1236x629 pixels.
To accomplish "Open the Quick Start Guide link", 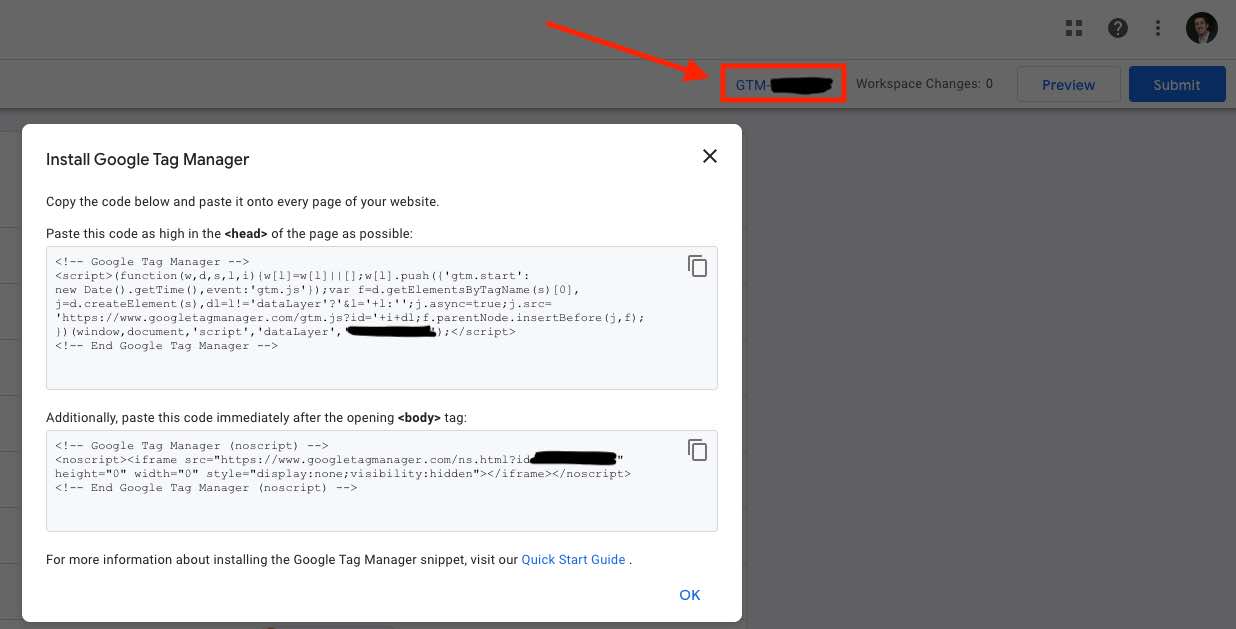I will tap(573, 560).
